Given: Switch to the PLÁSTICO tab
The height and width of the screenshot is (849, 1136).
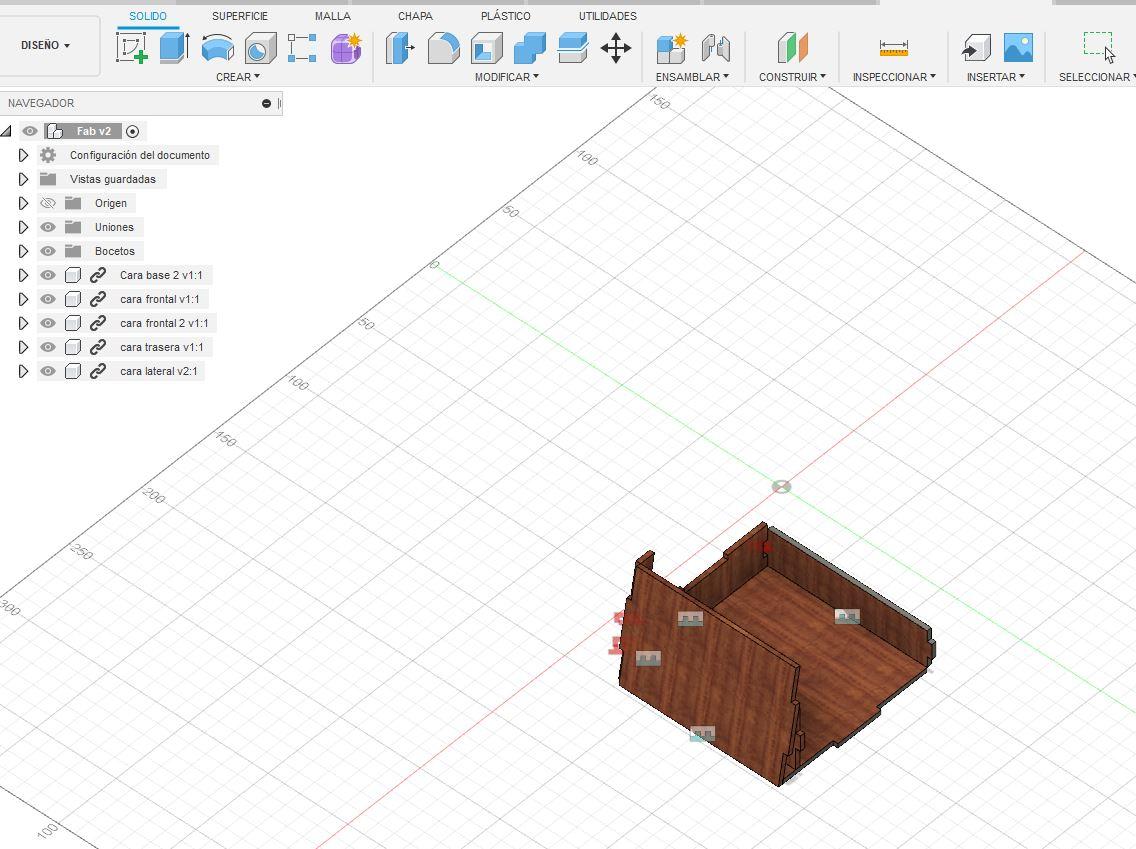Looking at the screenshot, I should click(506, 16).
